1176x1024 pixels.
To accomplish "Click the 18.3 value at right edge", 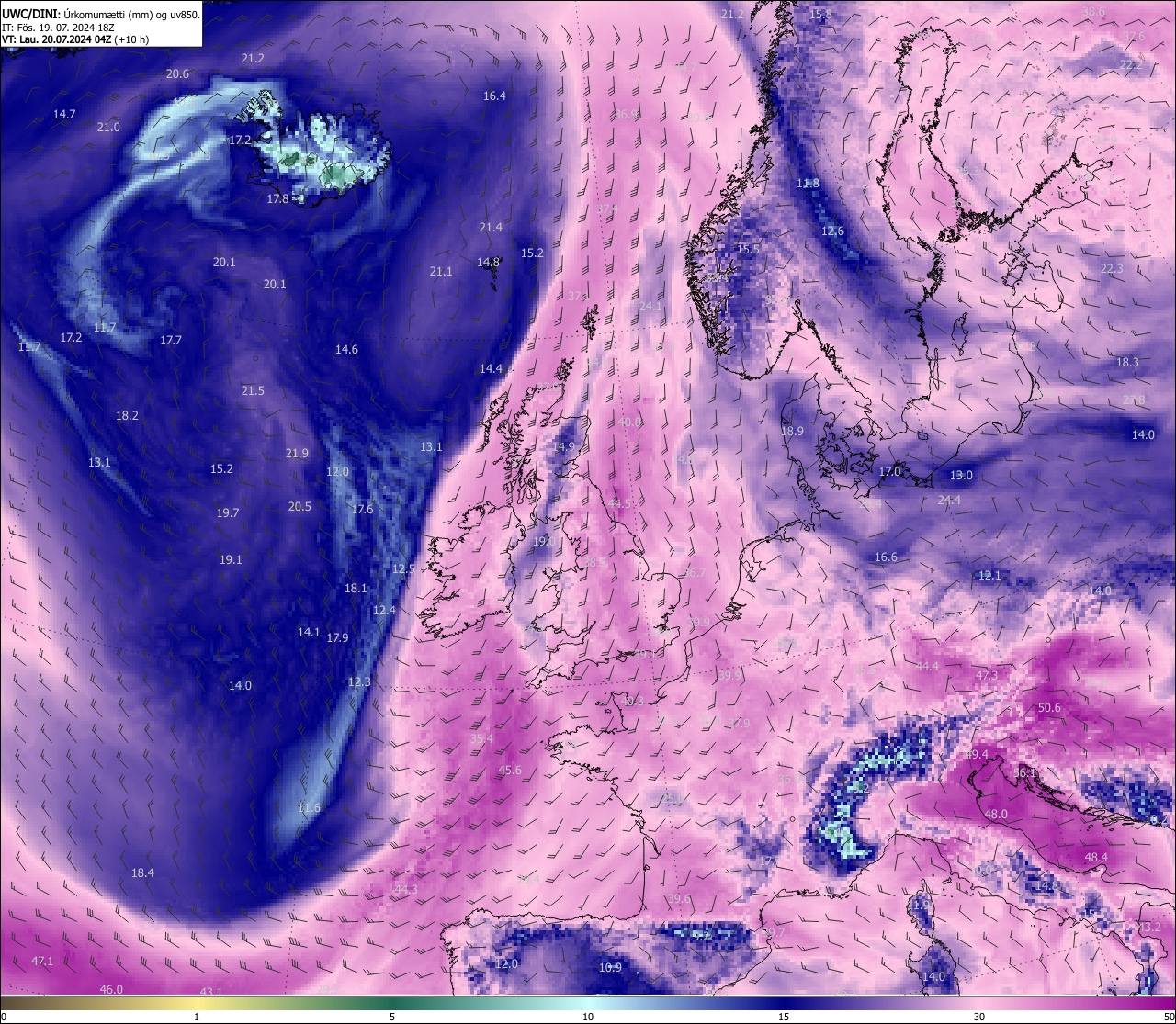I will click(1127, 363).
